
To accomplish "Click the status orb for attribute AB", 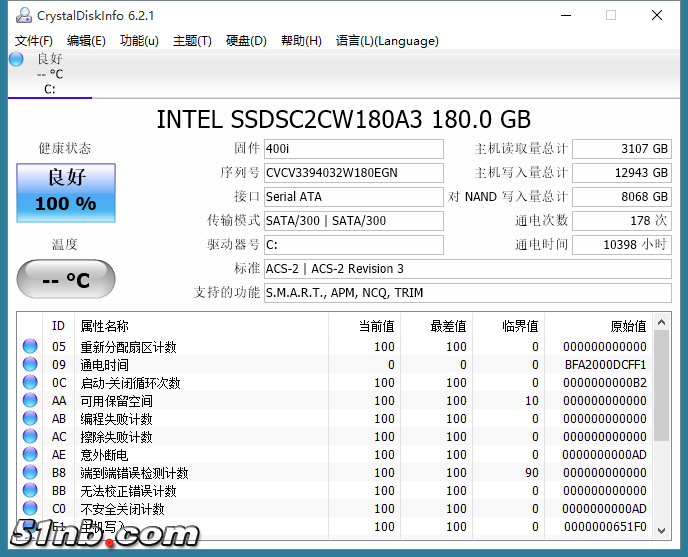I will click(x=30, y=418).
